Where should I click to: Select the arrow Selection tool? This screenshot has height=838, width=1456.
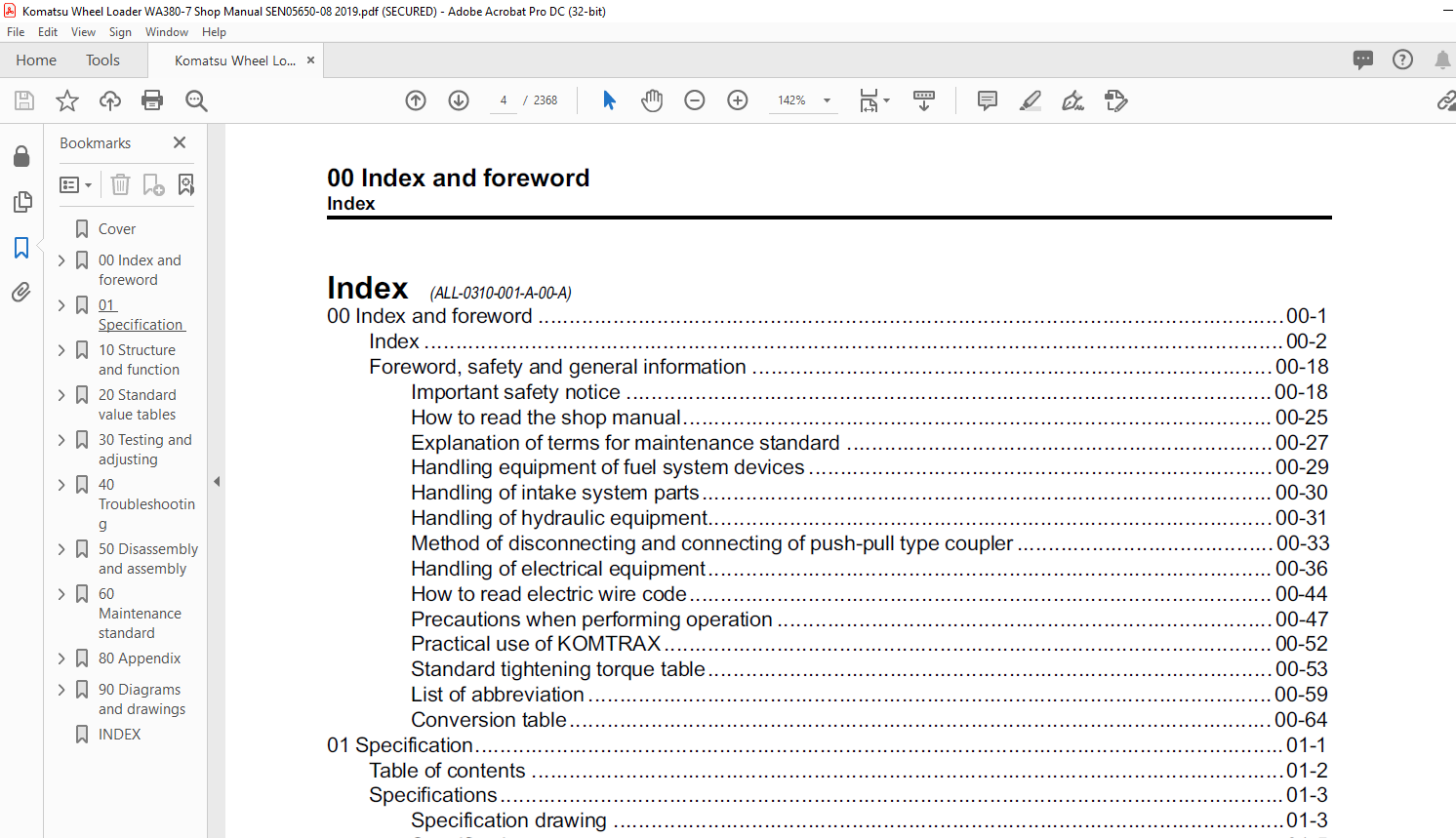[609, 100]
